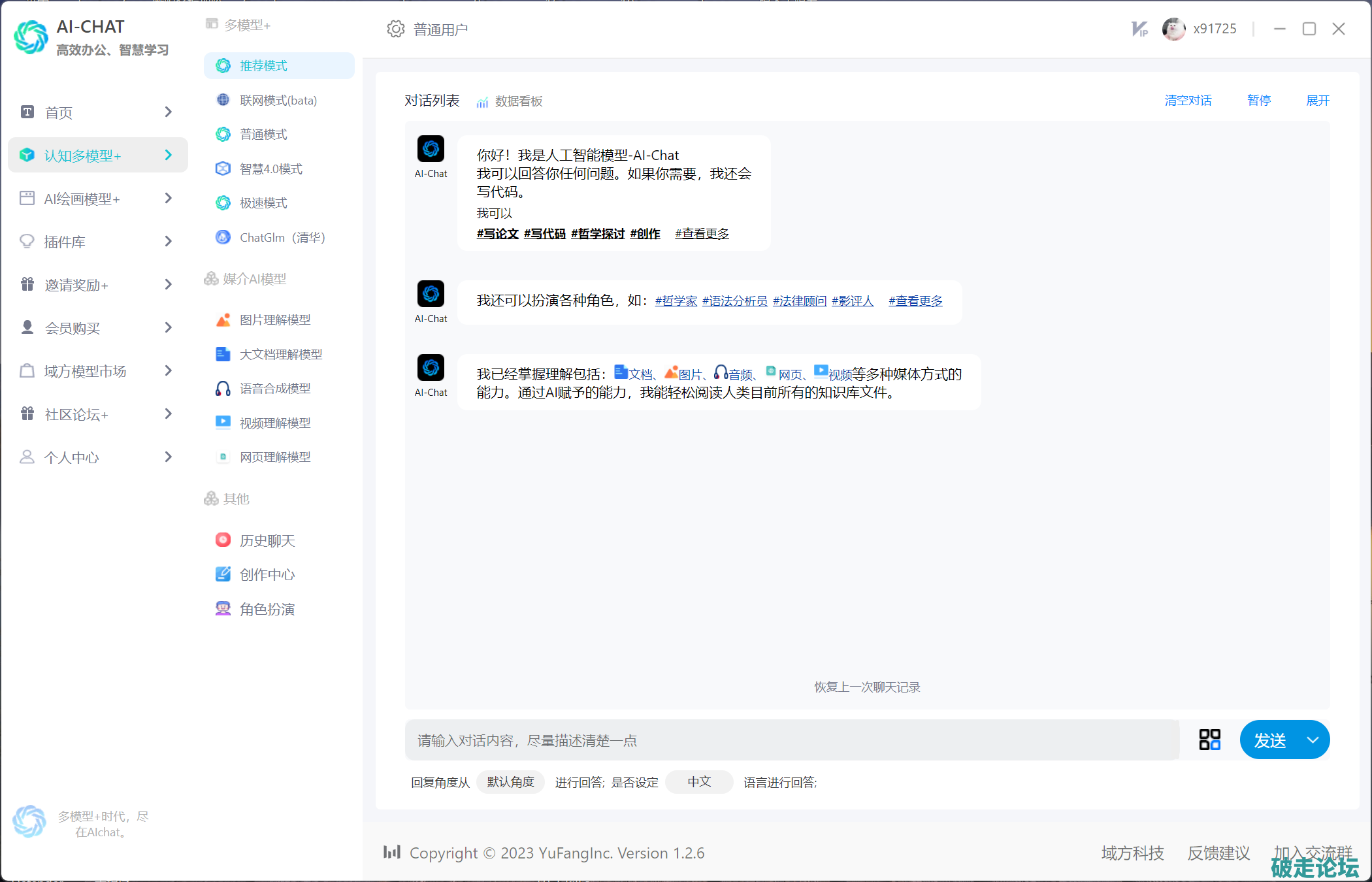
Task: Switch to ChatGlm (Tsinghua) mode
Action: point(282,237)
